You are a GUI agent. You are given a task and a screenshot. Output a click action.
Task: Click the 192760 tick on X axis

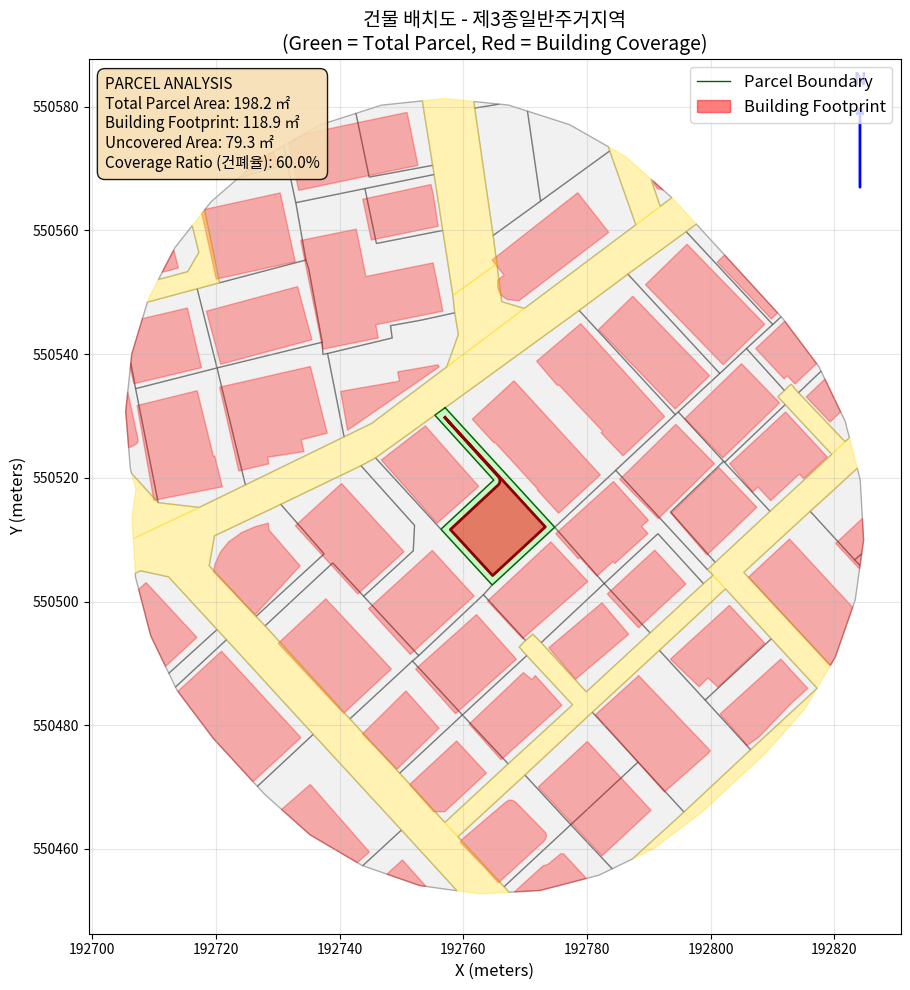tap(464, 944)
